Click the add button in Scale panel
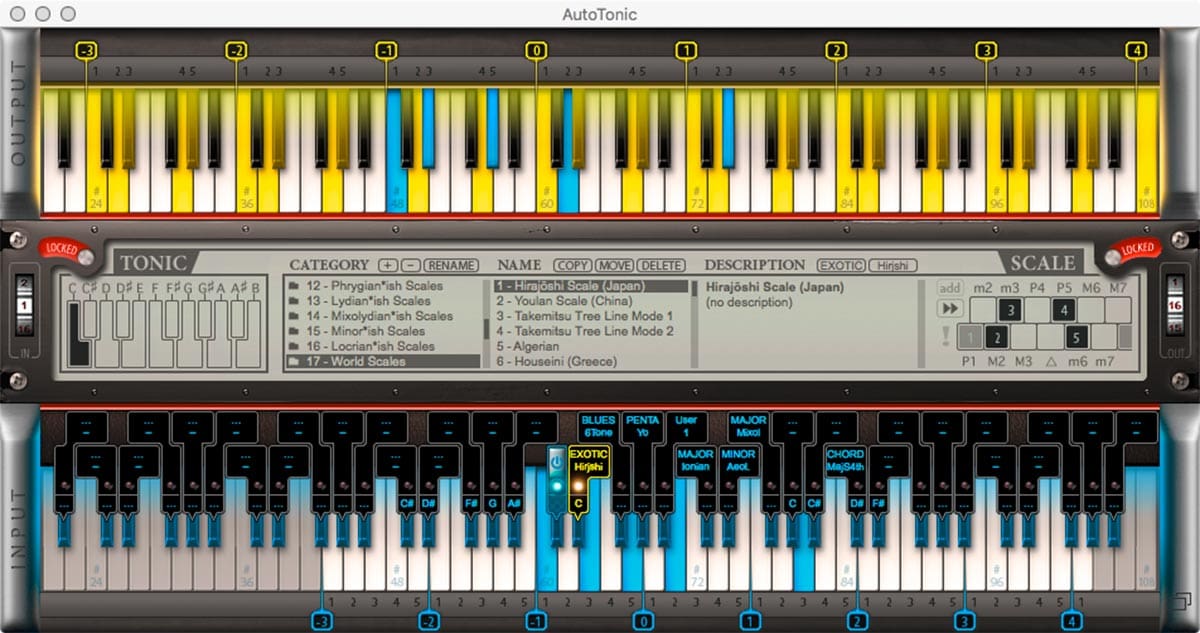This screenshot has height=633, width=1200. [x=950, y=287]
